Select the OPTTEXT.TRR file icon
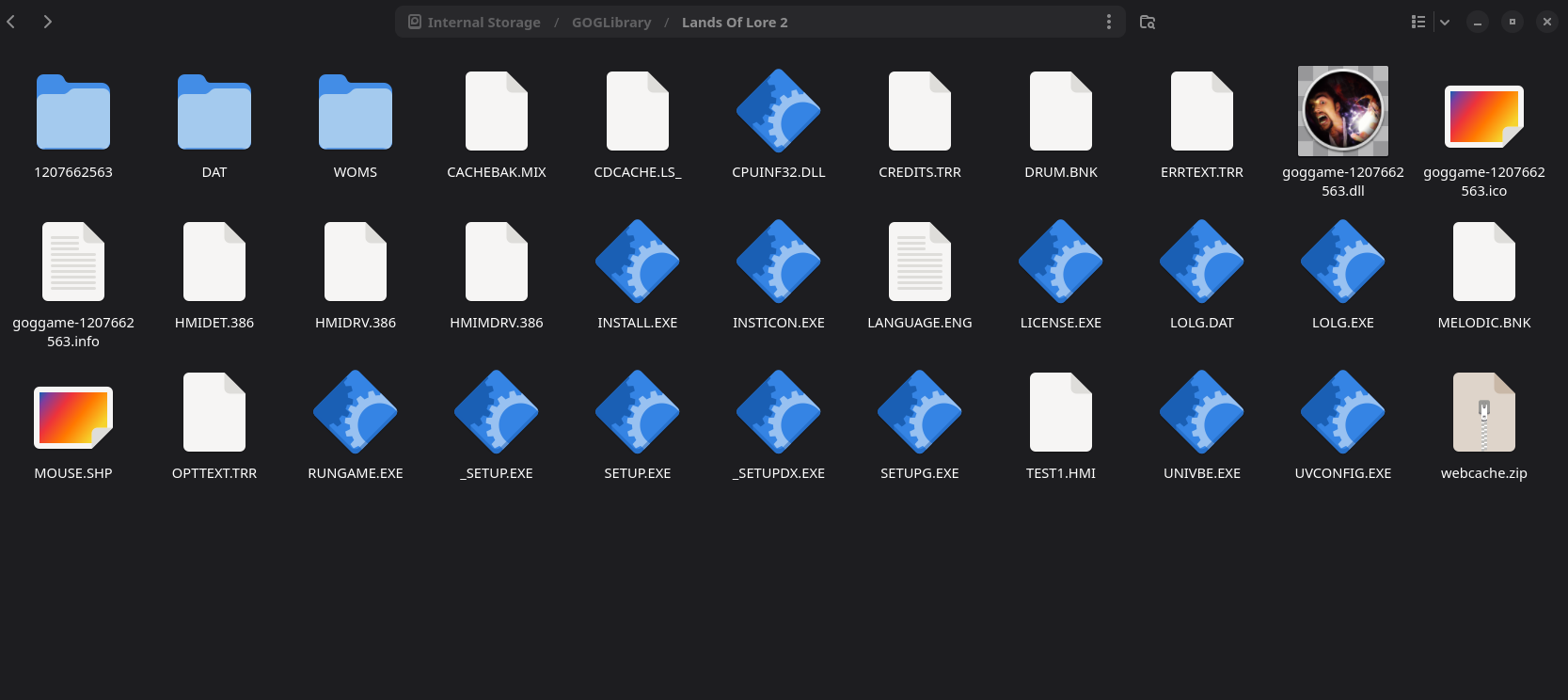Image resolution: width=1568 pixels, height=700 pixels. (214, 412)
